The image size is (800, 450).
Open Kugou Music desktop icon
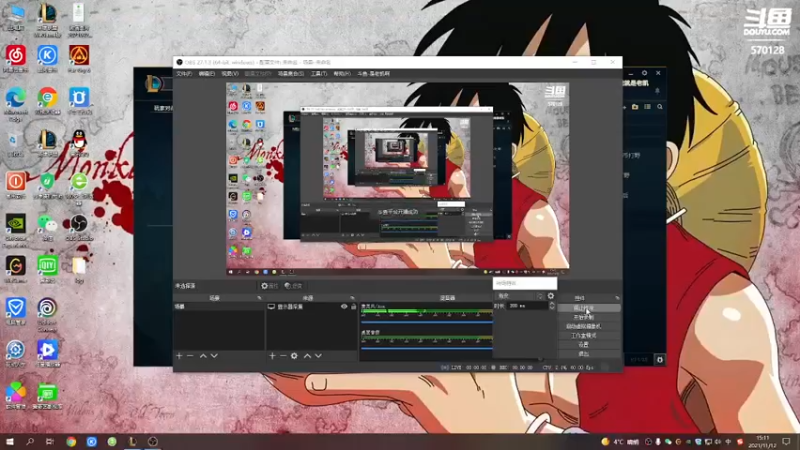(x=47, y=59)
